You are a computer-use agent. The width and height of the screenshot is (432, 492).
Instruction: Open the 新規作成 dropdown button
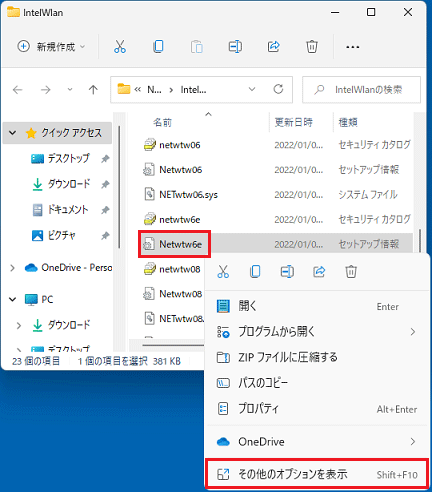[x=51, y=46]
